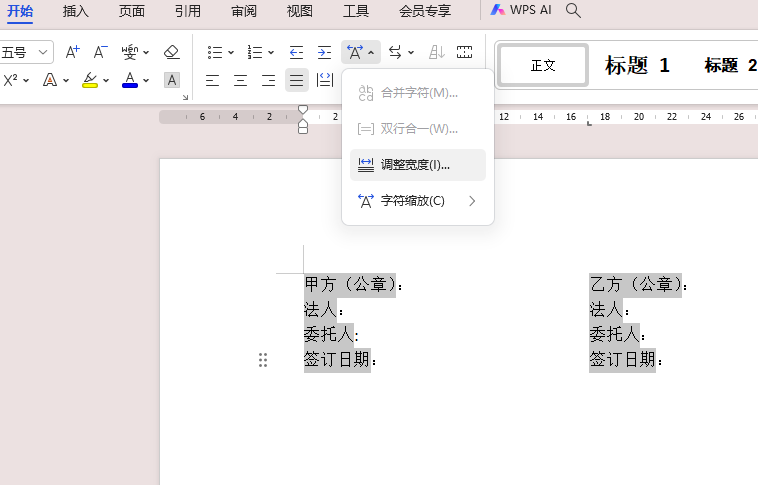Open the phonetic guide (wén) tool

[130, 52]
